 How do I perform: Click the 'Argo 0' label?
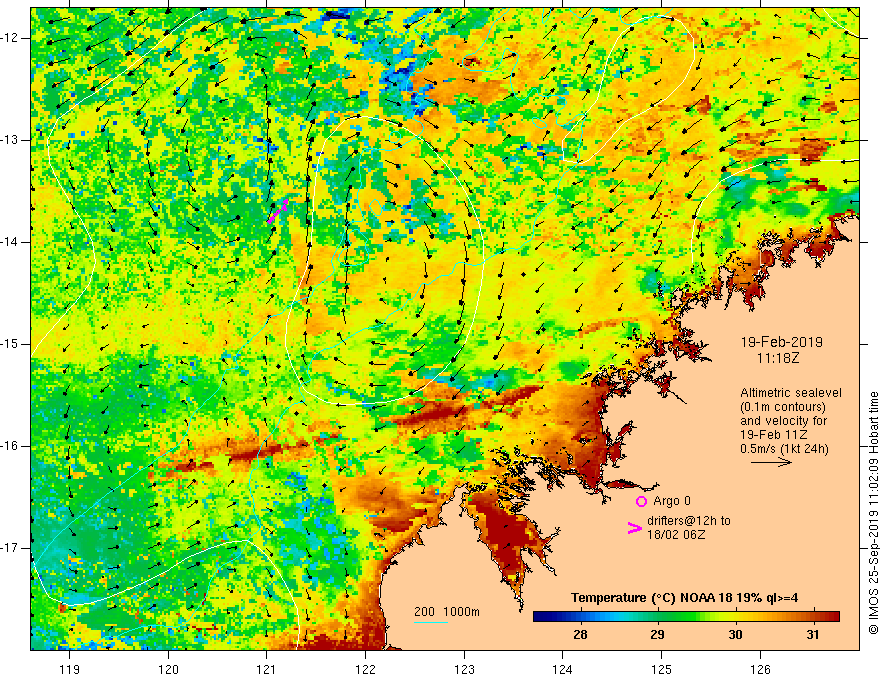[x=672, y=501]
